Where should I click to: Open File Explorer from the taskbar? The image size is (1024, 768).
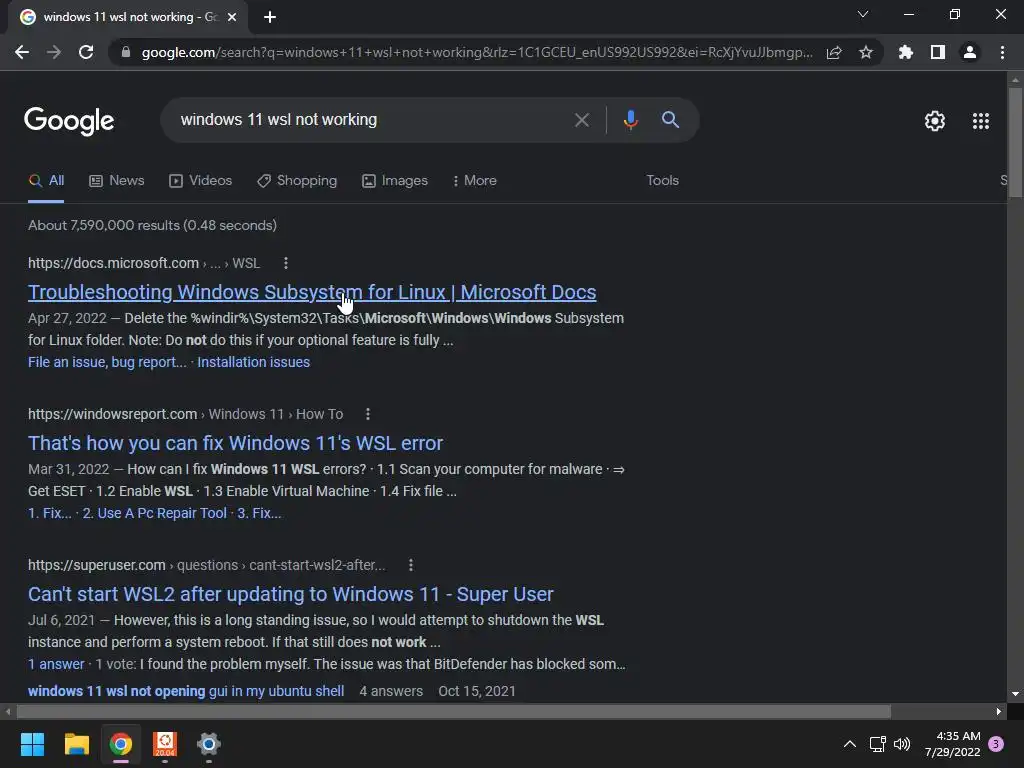click(76, 744)
